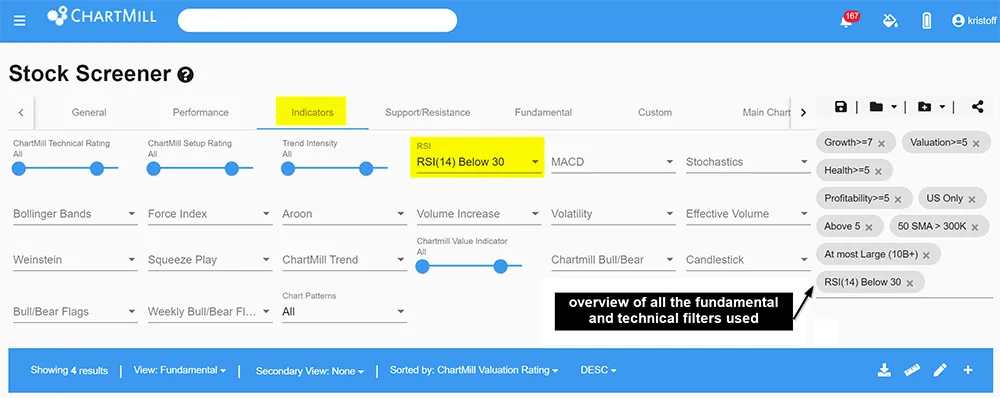Open the MACD dropdown
The height and width of the screenshot is (398, 1000).
[x=613, y=162]
